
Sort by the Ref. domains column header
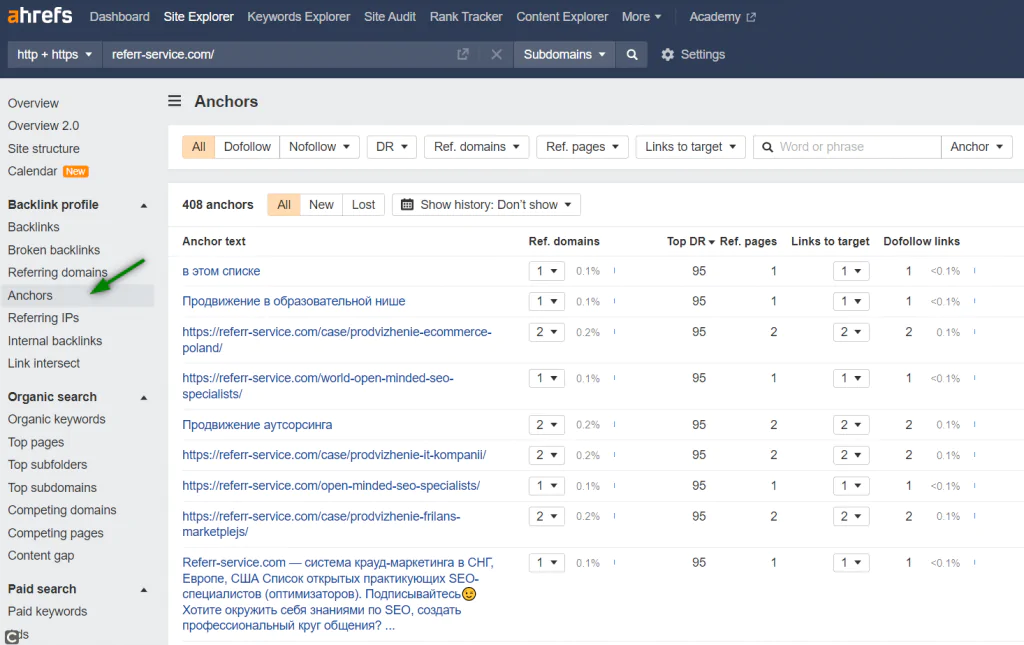tap(564, 242)
